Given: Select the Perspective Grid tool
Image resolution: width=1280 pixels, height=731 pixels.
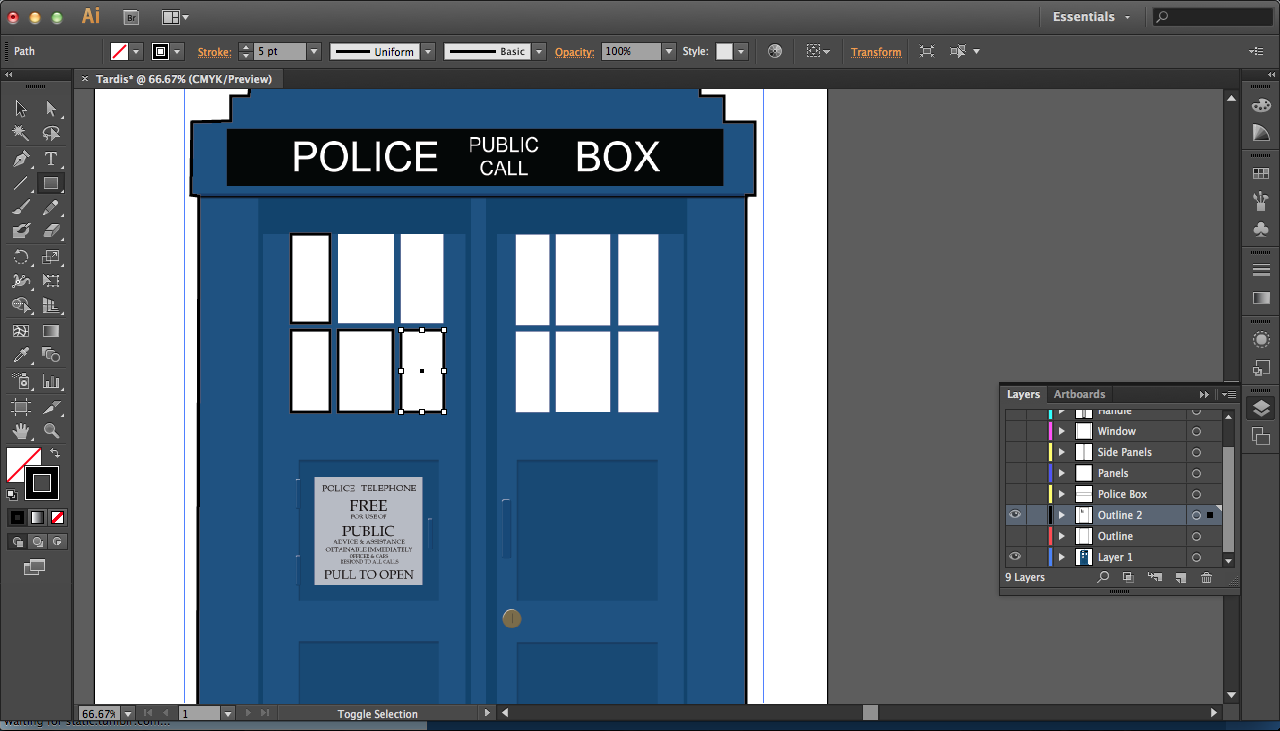Looking at the screenshot, I should click(x=52, y=306).
